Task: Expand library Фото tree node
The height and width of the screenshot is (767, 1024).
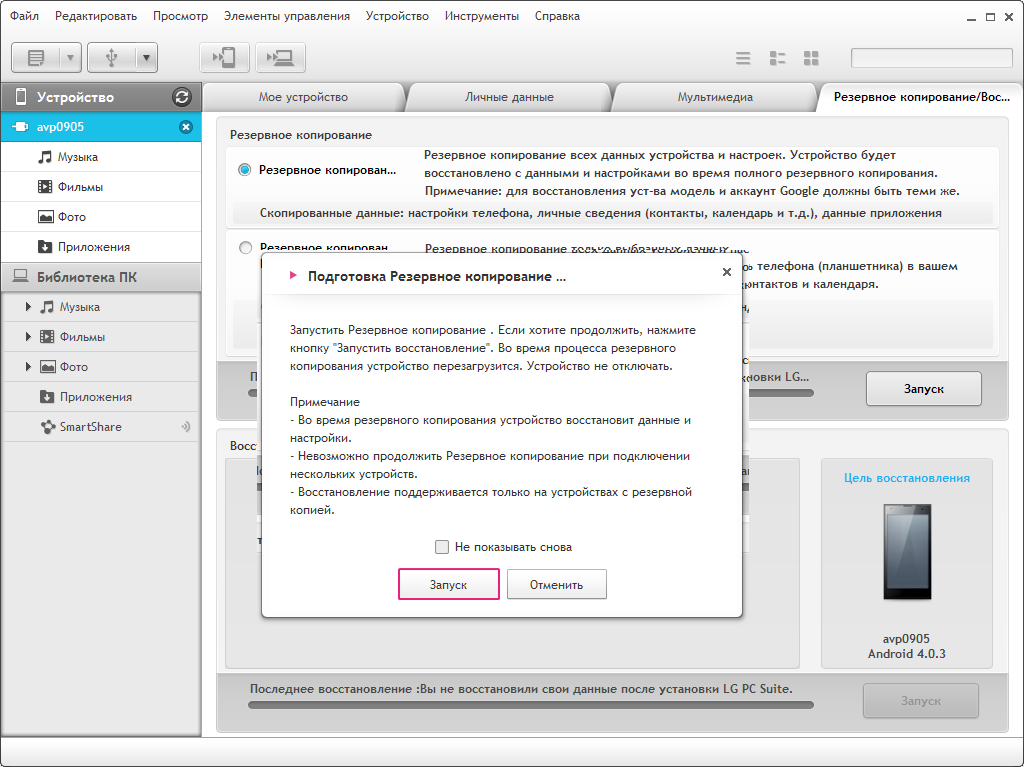Action: click(28, 367)
